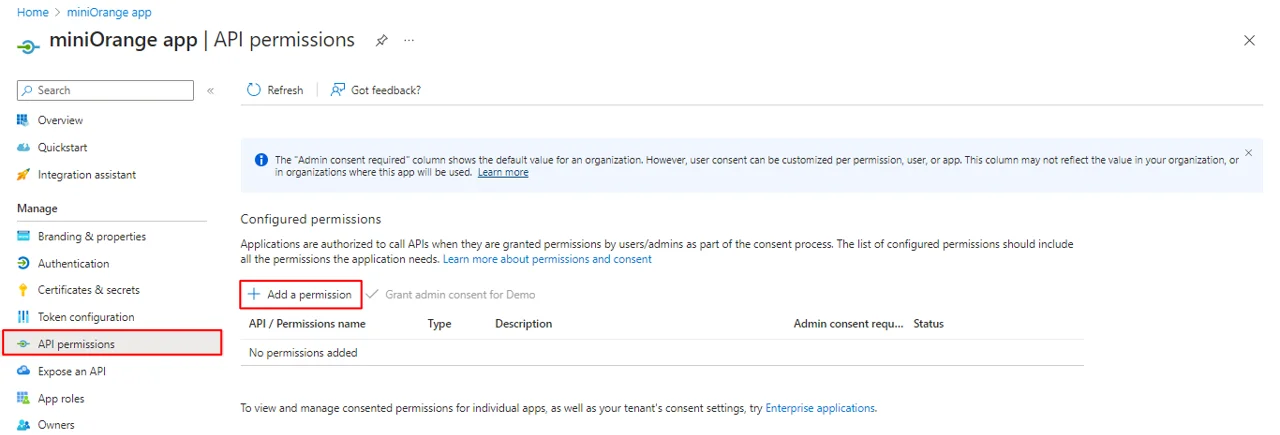The height and width of the screenshot is (435, 1280).
Task: Click the Got feedback icon
Action: 338,90
